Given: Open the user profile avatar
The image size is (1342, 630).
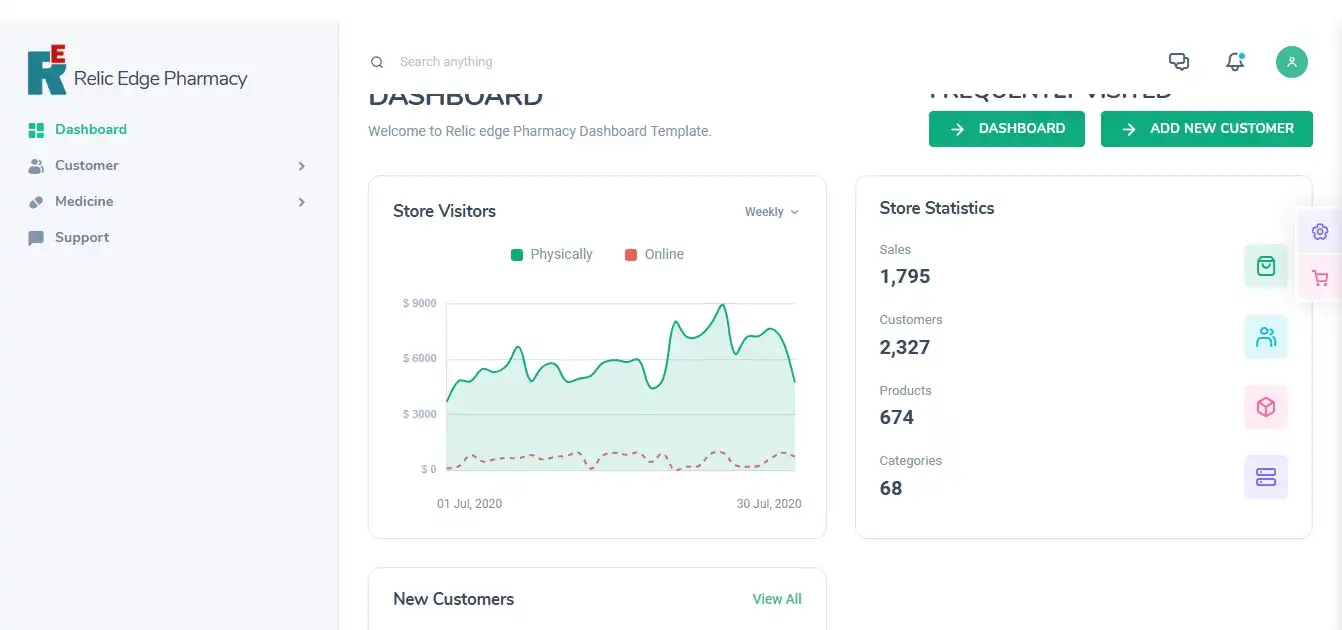Looking at the screenshot, I should [x=1292, y=62].
